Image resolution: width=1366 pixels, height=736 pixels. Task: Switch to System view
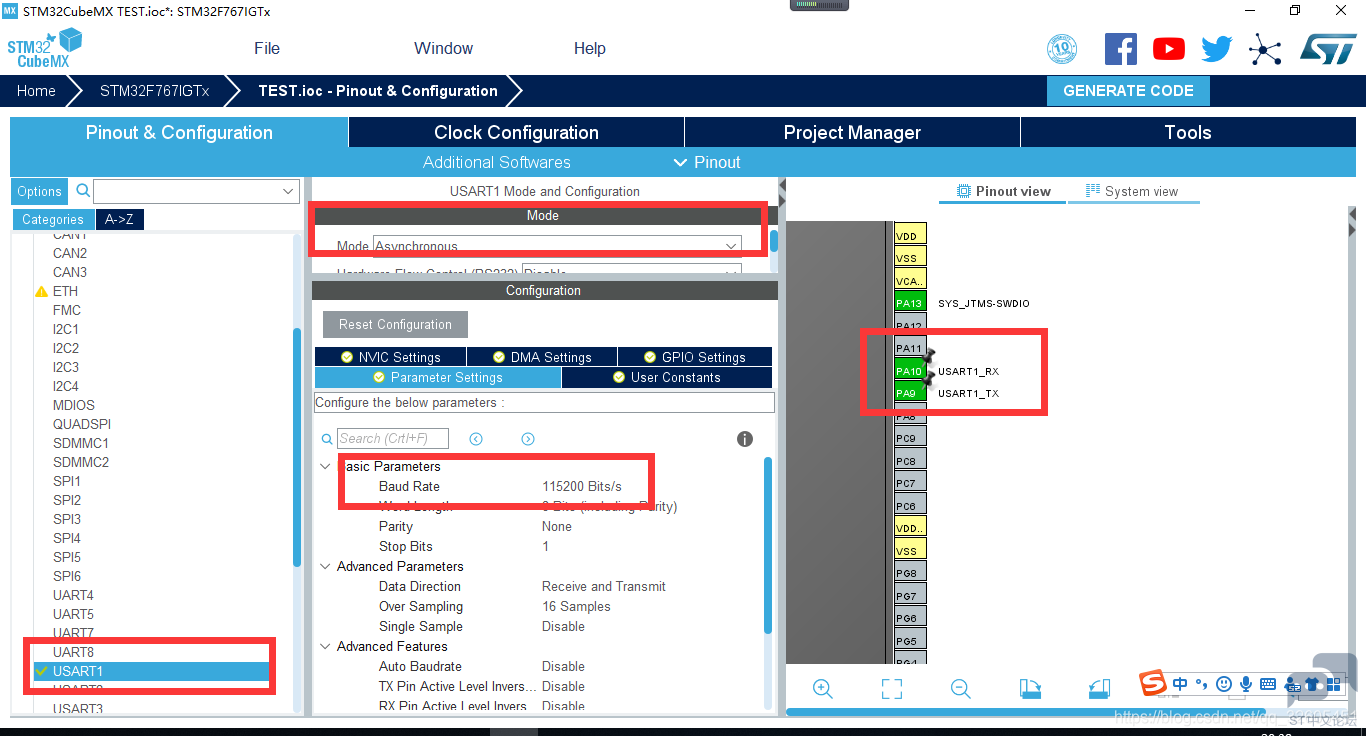click(1133, 191)
